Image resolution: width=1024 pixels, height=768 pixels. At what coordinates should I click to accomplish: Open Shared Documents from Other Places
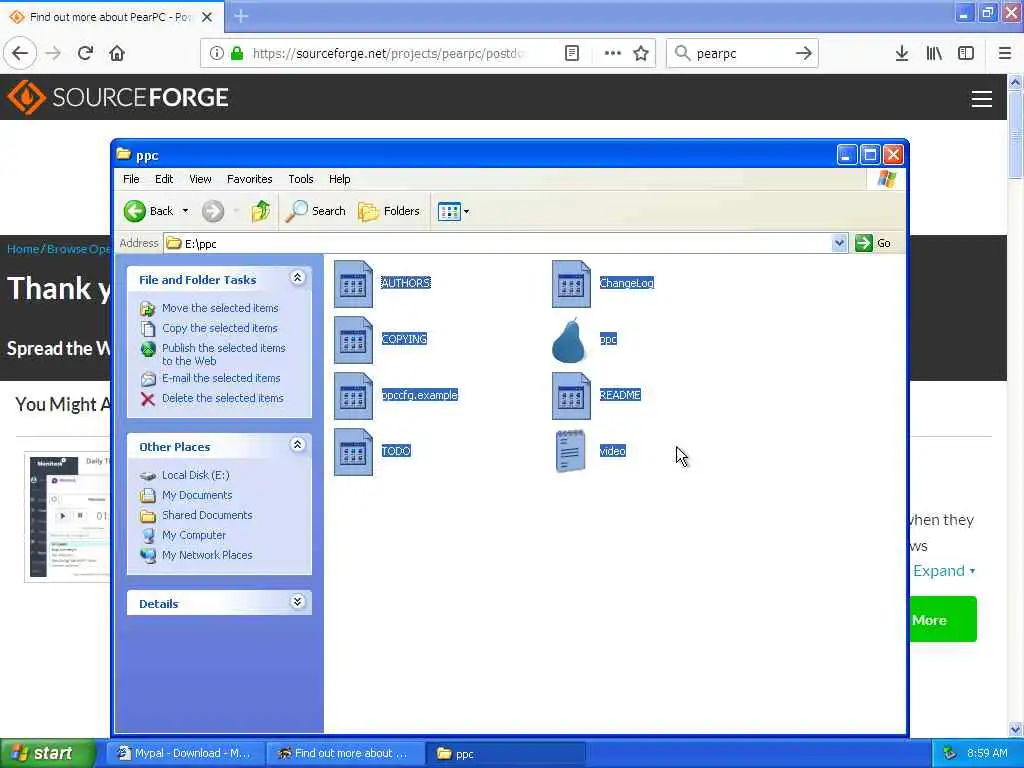tap(207, 515)
